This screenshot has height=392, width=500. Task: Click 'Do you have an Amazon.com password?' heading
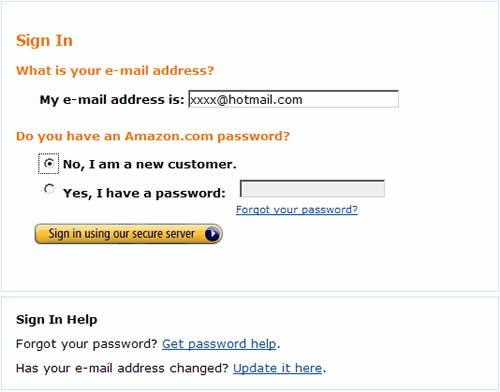point(153,136)
